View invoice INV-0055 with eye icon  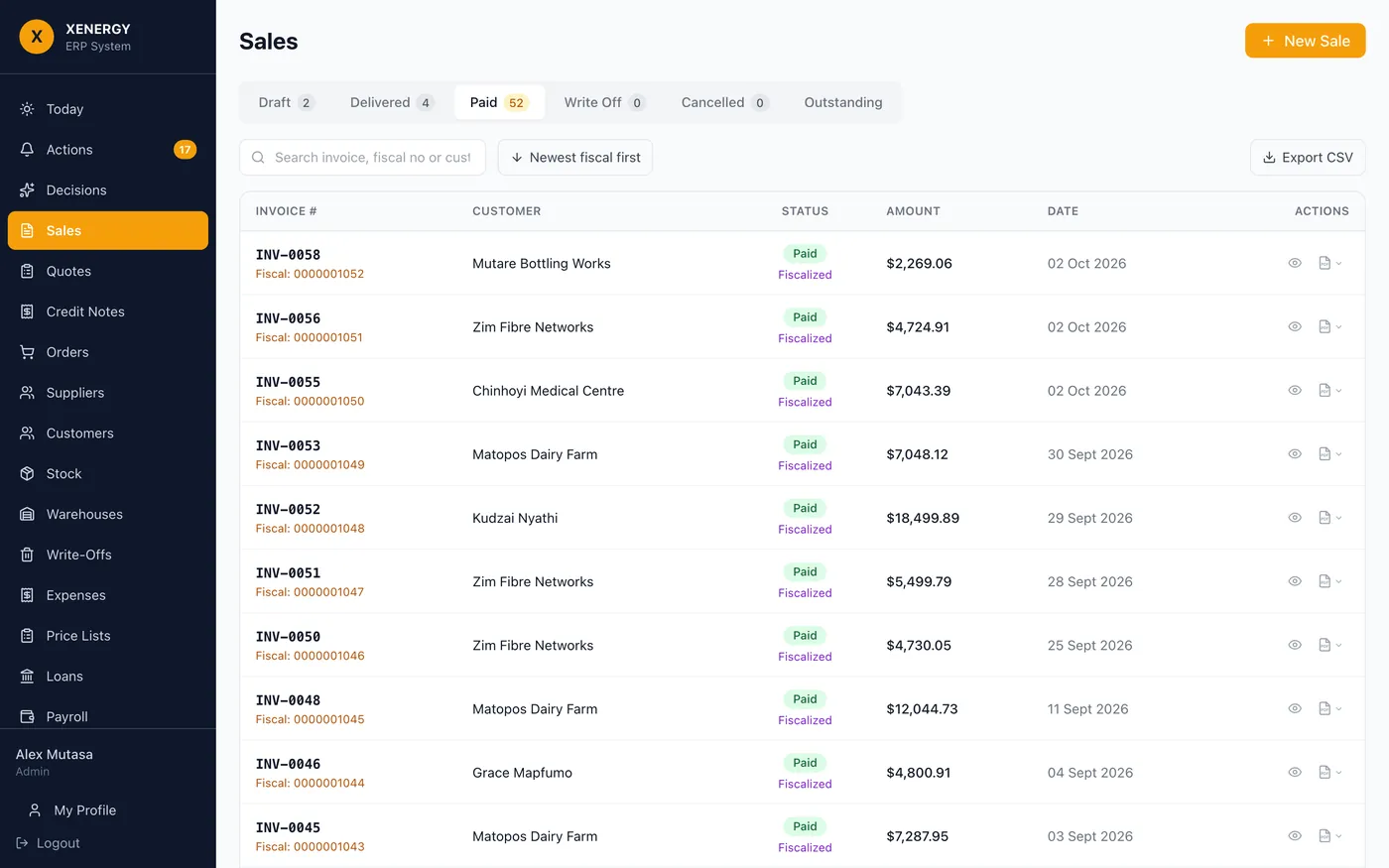[1295, 390]
